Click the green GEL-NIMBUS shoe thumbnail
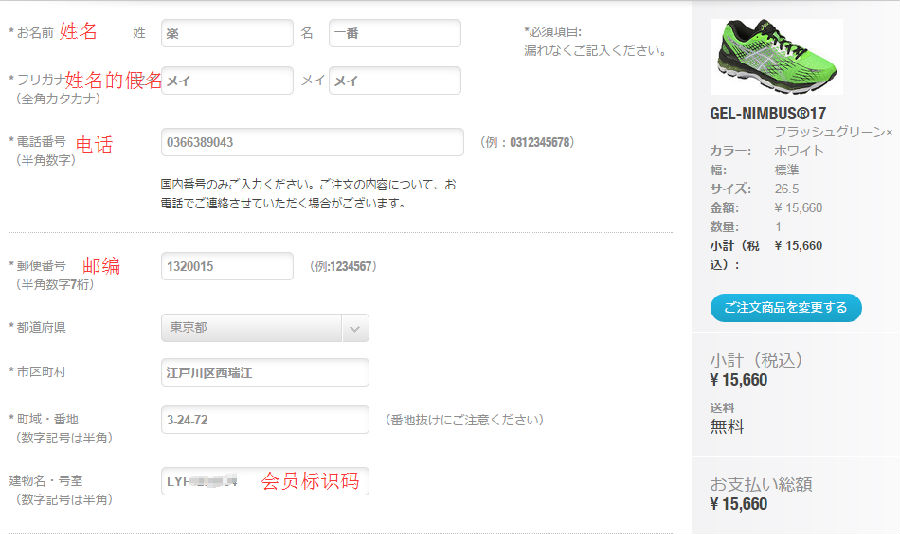The image size is (900, 534). 775,56
